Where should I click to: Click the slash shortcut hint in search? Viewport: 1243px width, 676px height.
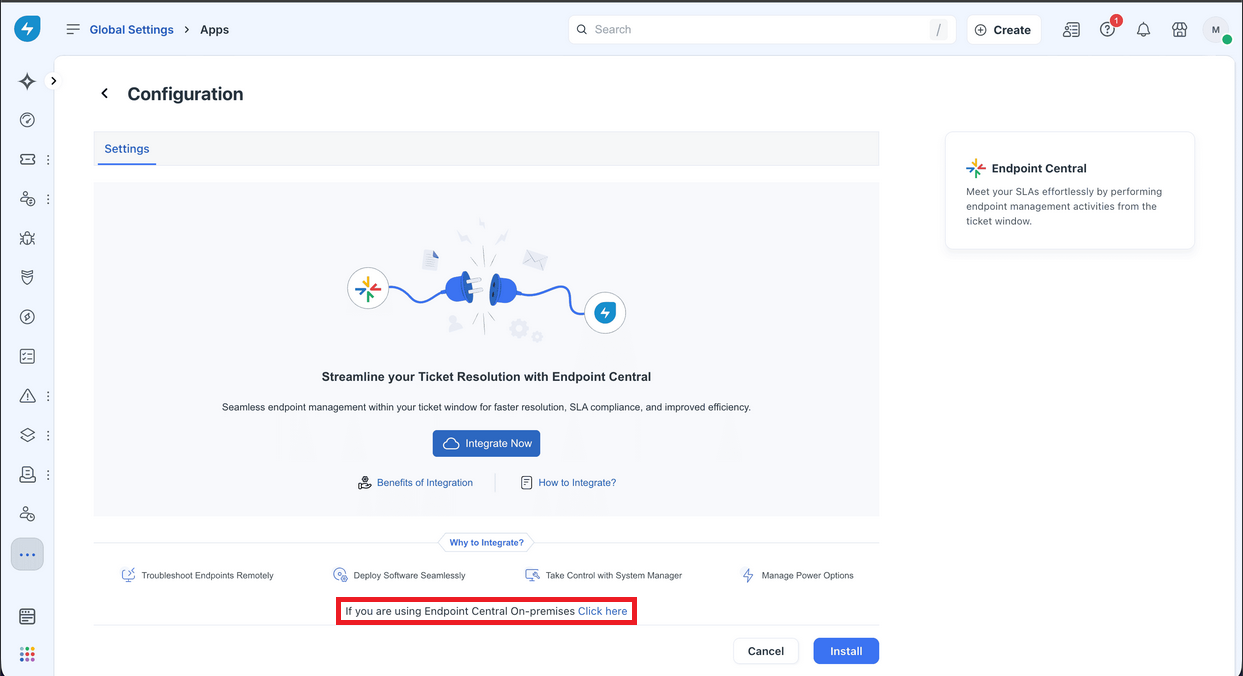coord(938,30)
